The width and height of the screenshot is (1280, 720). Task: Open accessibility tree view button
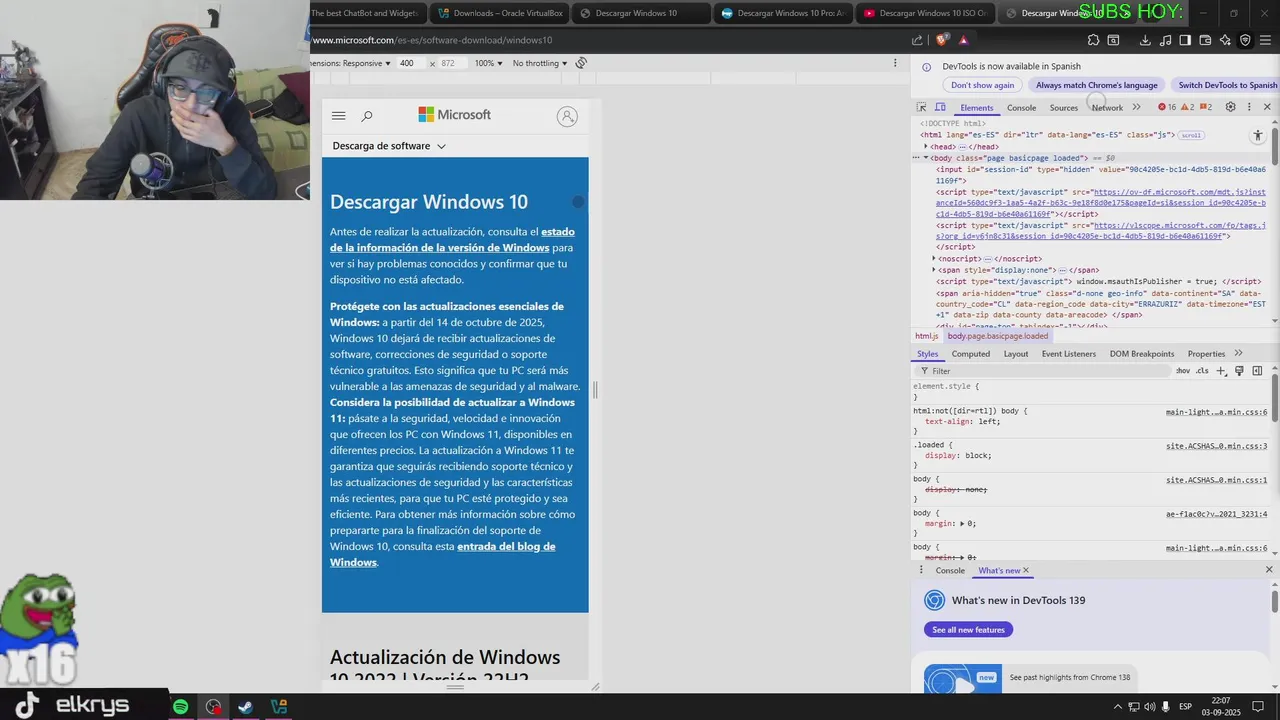(x=1258, y=135)
